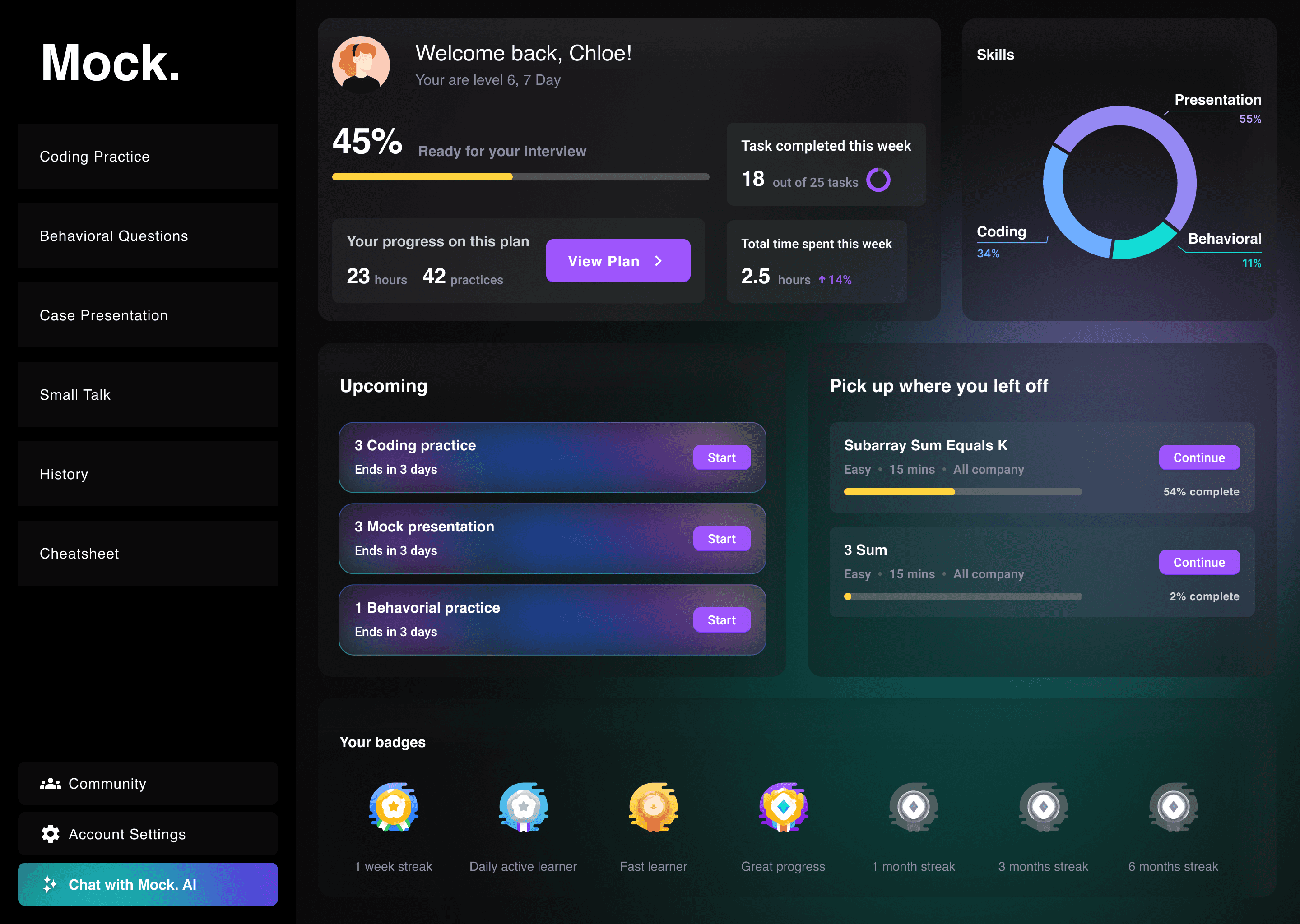Click the 3 months streak badge icon
This screenshot has height=924, width=1300.
point(1043,807)
